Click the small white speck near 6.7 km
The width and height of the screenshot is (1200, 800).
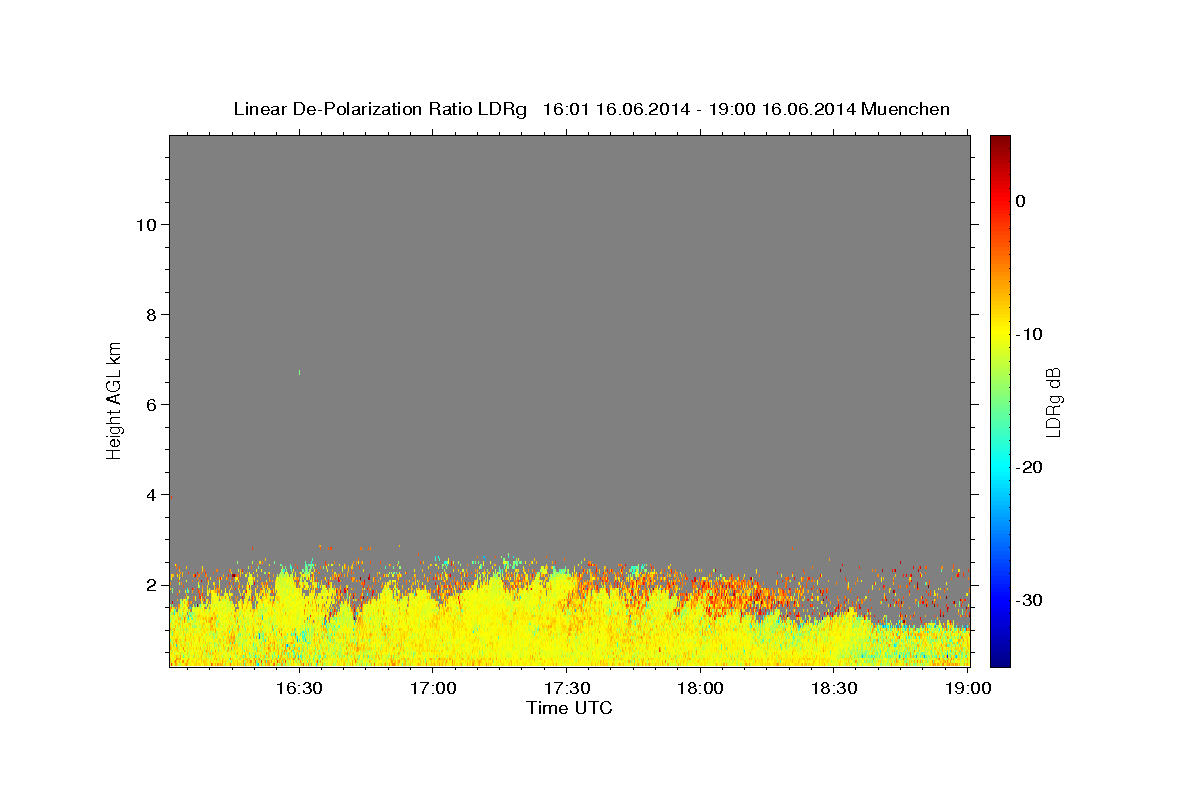coord(299,372)
